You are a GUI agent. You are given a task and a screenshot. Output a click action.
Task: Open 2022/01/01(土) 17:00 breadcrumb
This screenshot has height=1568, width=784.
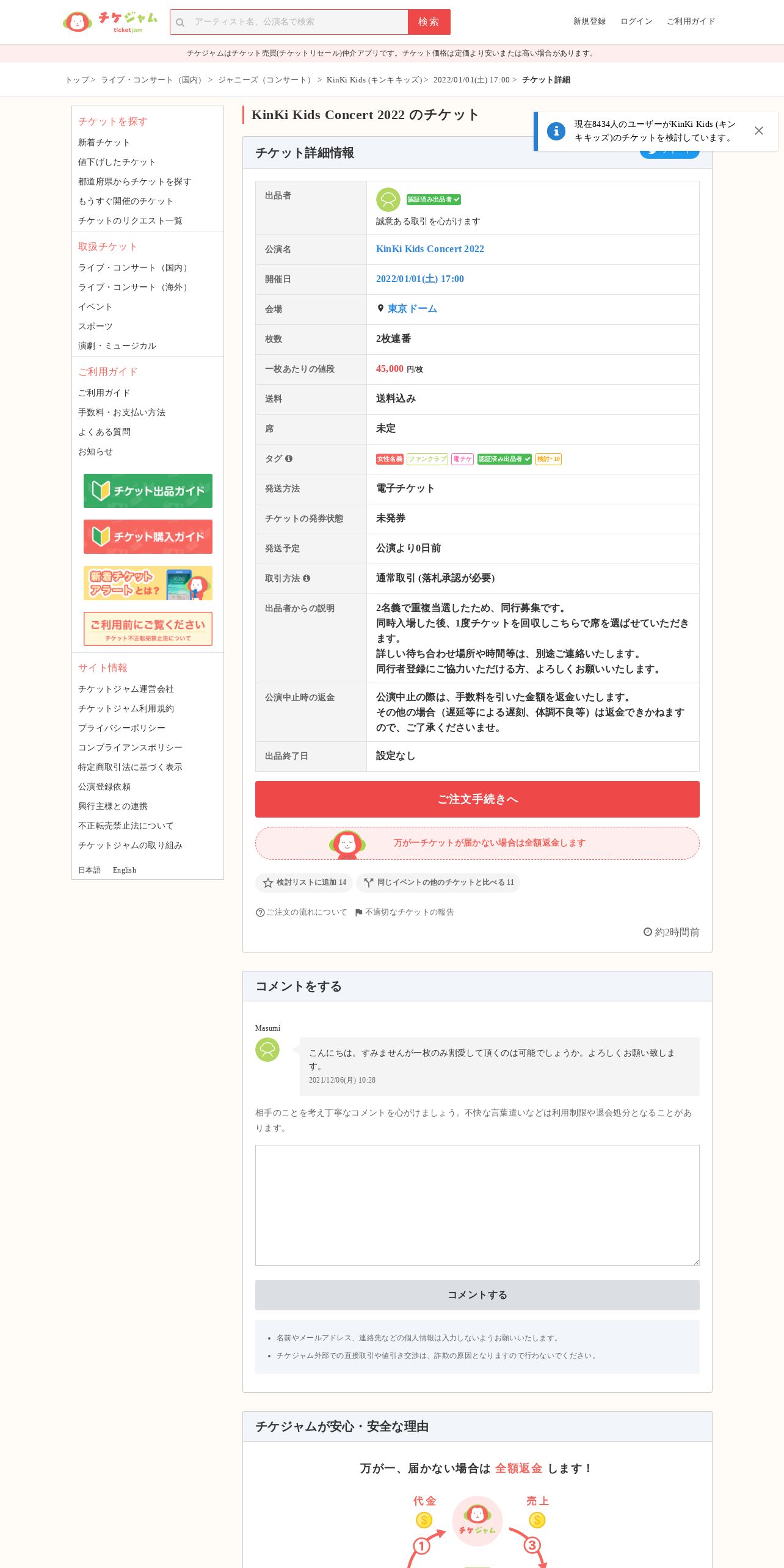coord(471,80)
